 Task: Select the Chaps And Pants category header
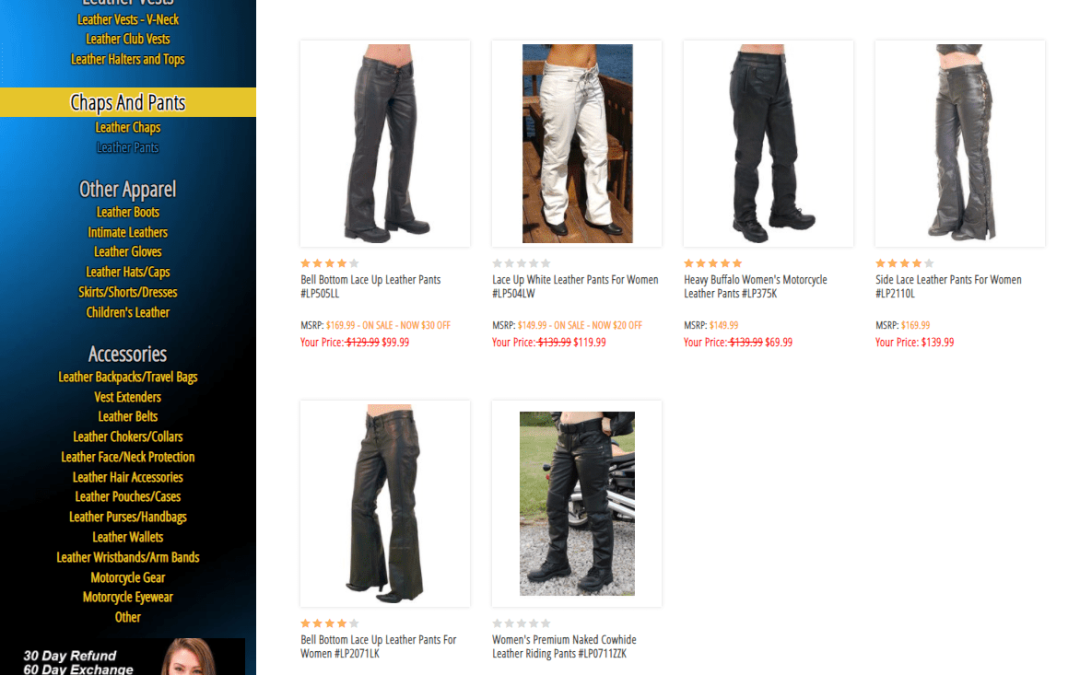[128, 102]
